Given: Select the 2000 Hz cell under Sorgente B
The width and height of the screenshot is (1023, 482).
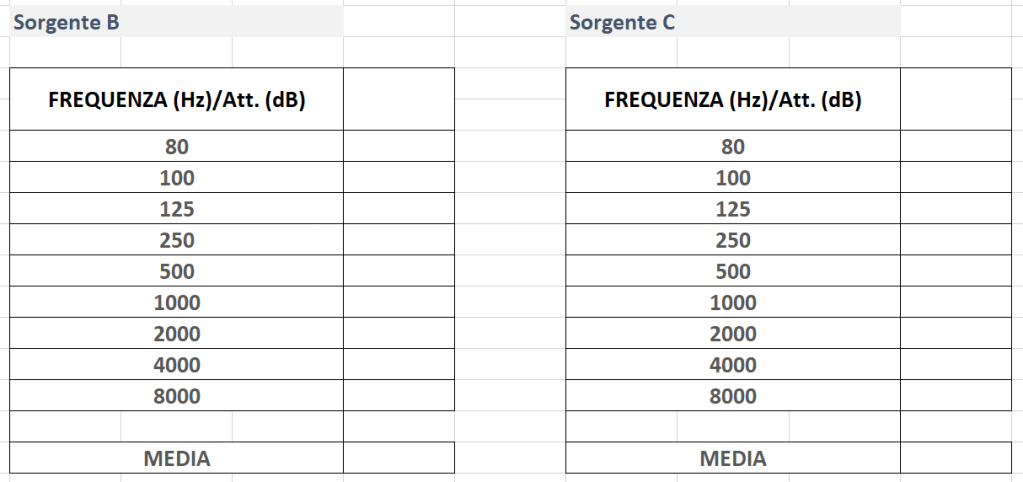Looking at the screenshot, I should pyautogui.click(x=177, y=333).
